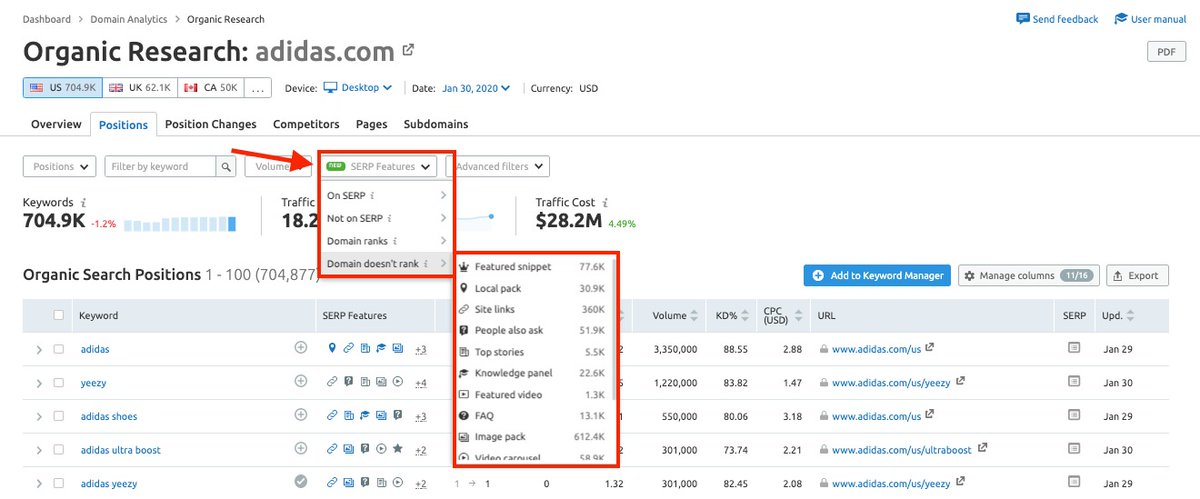Tick the select-all checkbox in table header
The height and width of the screenshot is (499, 1200).
(x=59, y=315)
